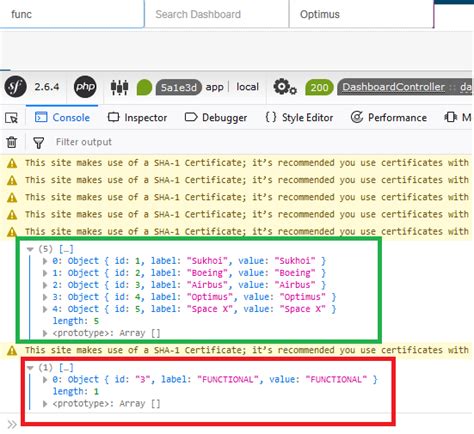Viewport: 474px width, 434px height.
Task: Switch to the Performance tab
Action: [389, 117]
